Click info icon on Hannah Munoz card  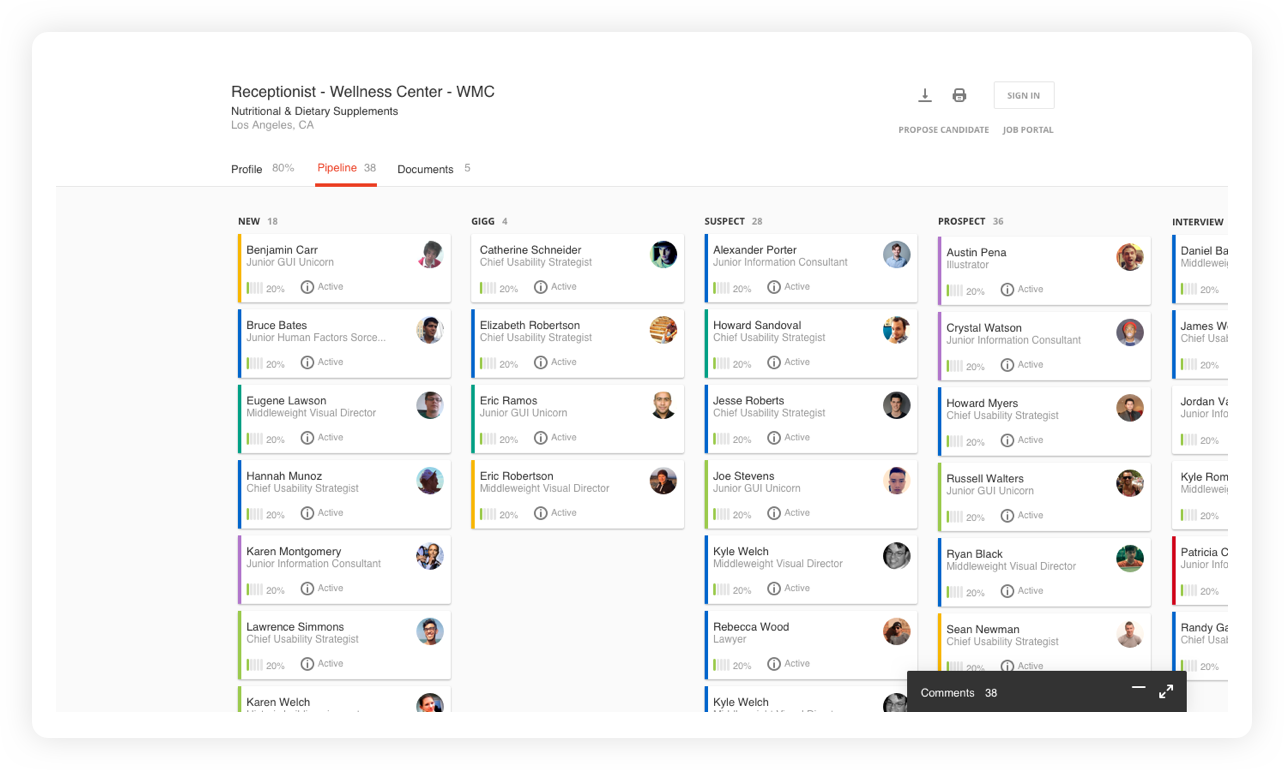pyautogui.click(x=307, y=513)
